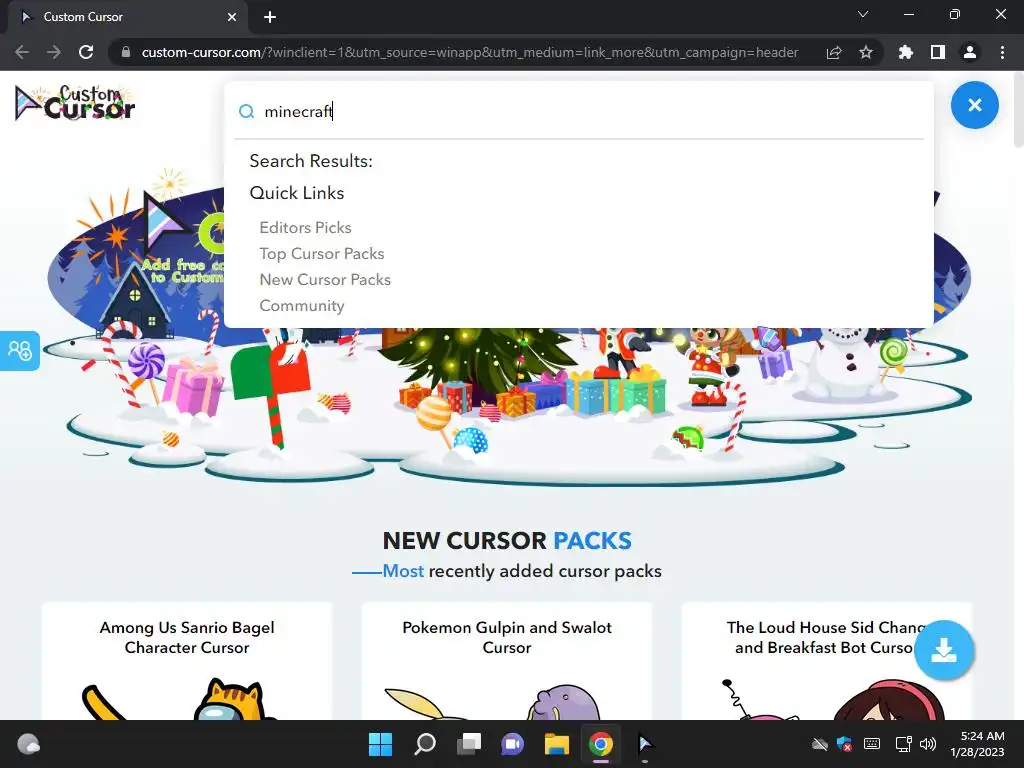
Task: Open File Explorer on taskbar
Action: click(x=557, y=744)
